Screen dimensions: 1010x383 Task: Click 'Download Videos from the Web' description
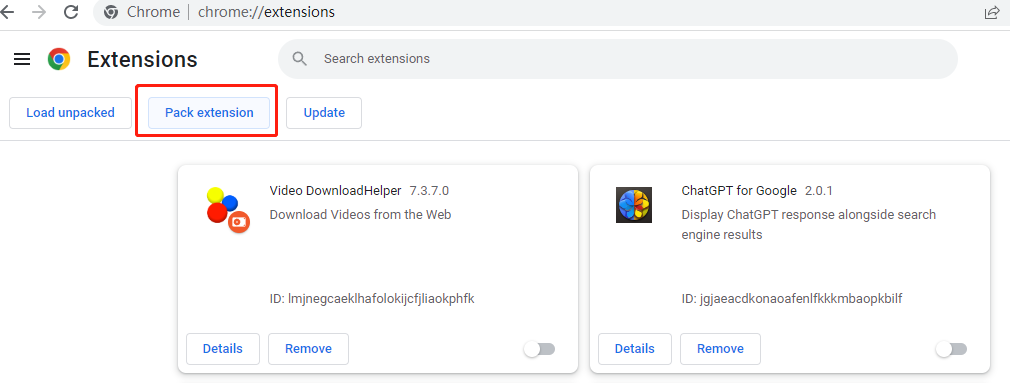(x=361, y=214)
